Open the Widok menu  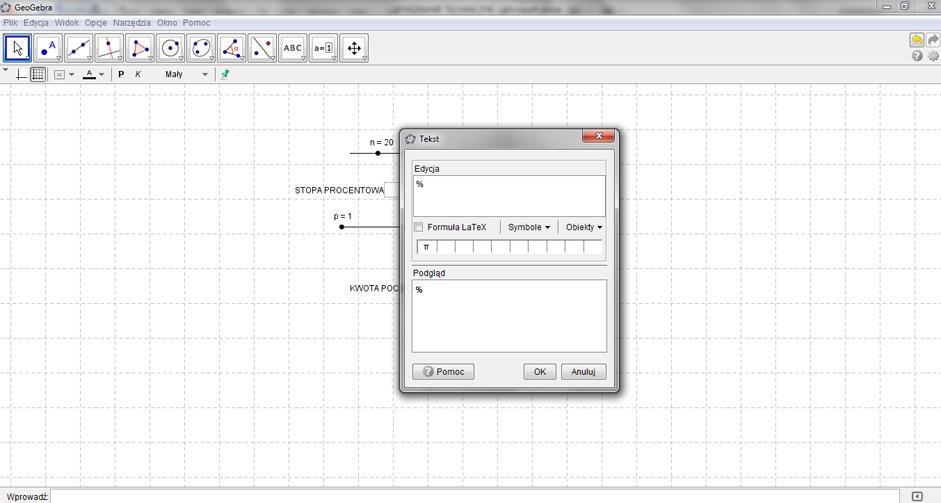coord(67,23)
